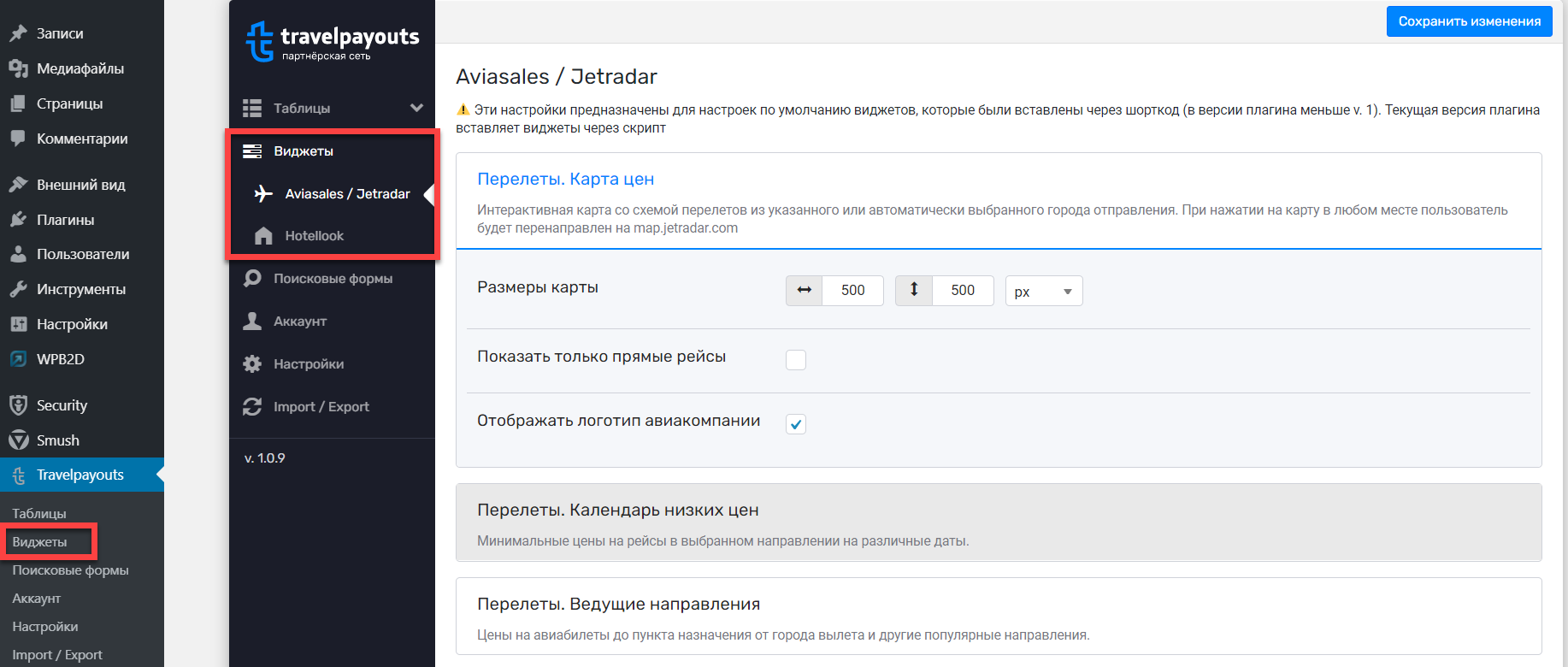Open Виджеты in Travelpayouts submenu

(x=39, y=542)
